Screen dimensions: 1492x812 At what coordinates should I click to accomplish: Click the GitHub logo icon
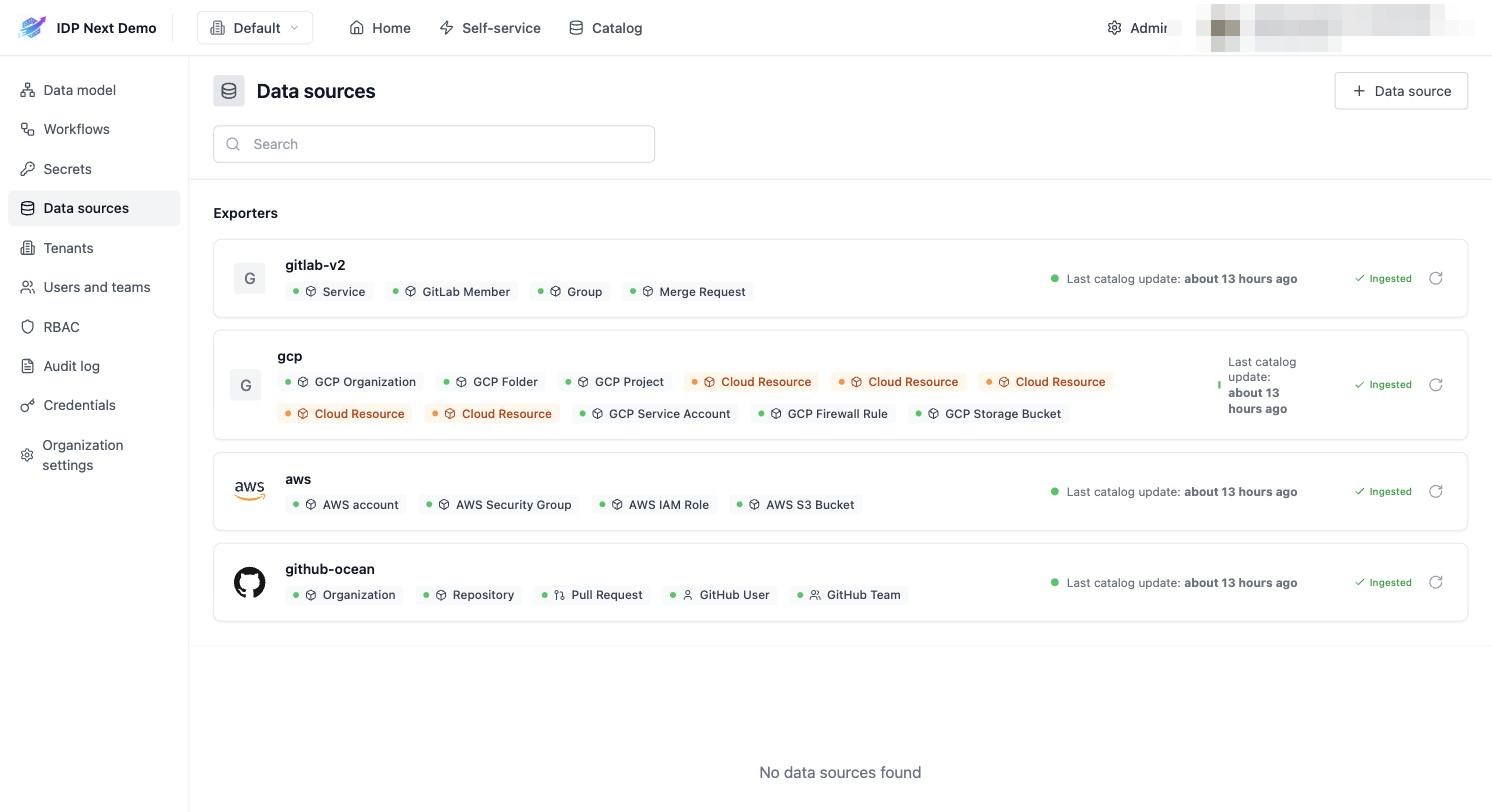[249, 582]
